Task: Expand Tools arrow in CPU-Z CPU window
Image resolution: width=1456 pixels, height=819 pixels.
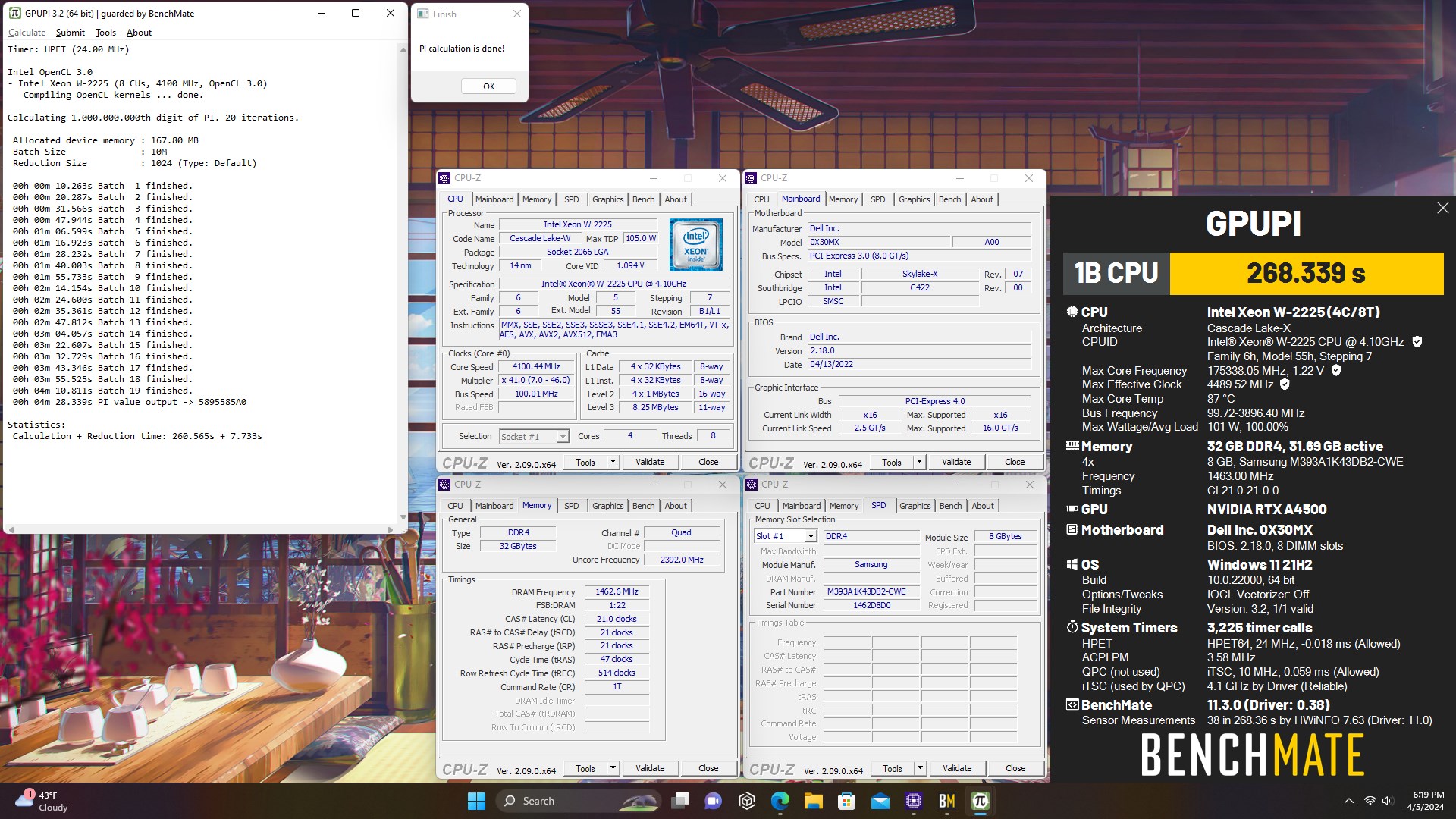Action: (x=613, y=462)
